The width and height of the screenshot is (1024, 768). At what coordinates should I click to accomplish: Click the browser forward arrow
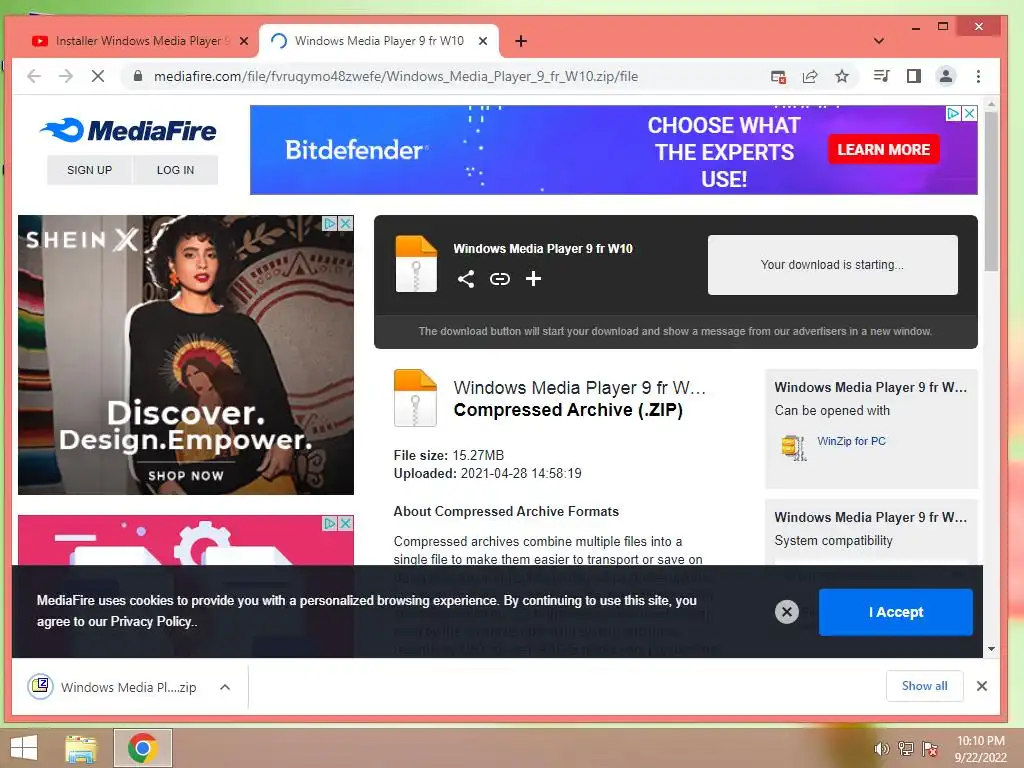pyautogui.click(x=66, y=76)
